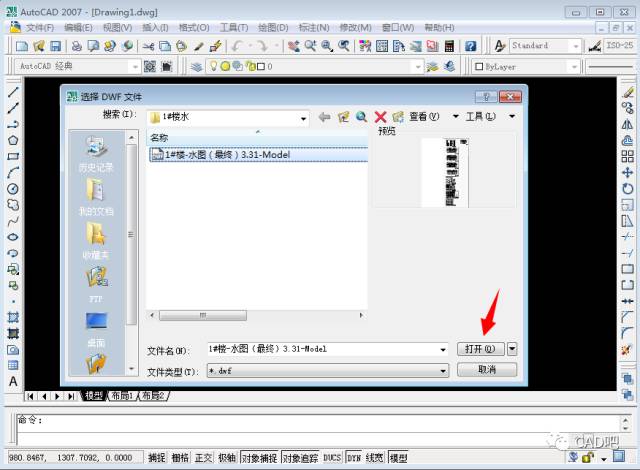Image resolution: width=640 pixels, height=470 pixels.
Task: Toggle the 正交 ortho mode button
Action: pyautogui.click(x=203, y=458)
